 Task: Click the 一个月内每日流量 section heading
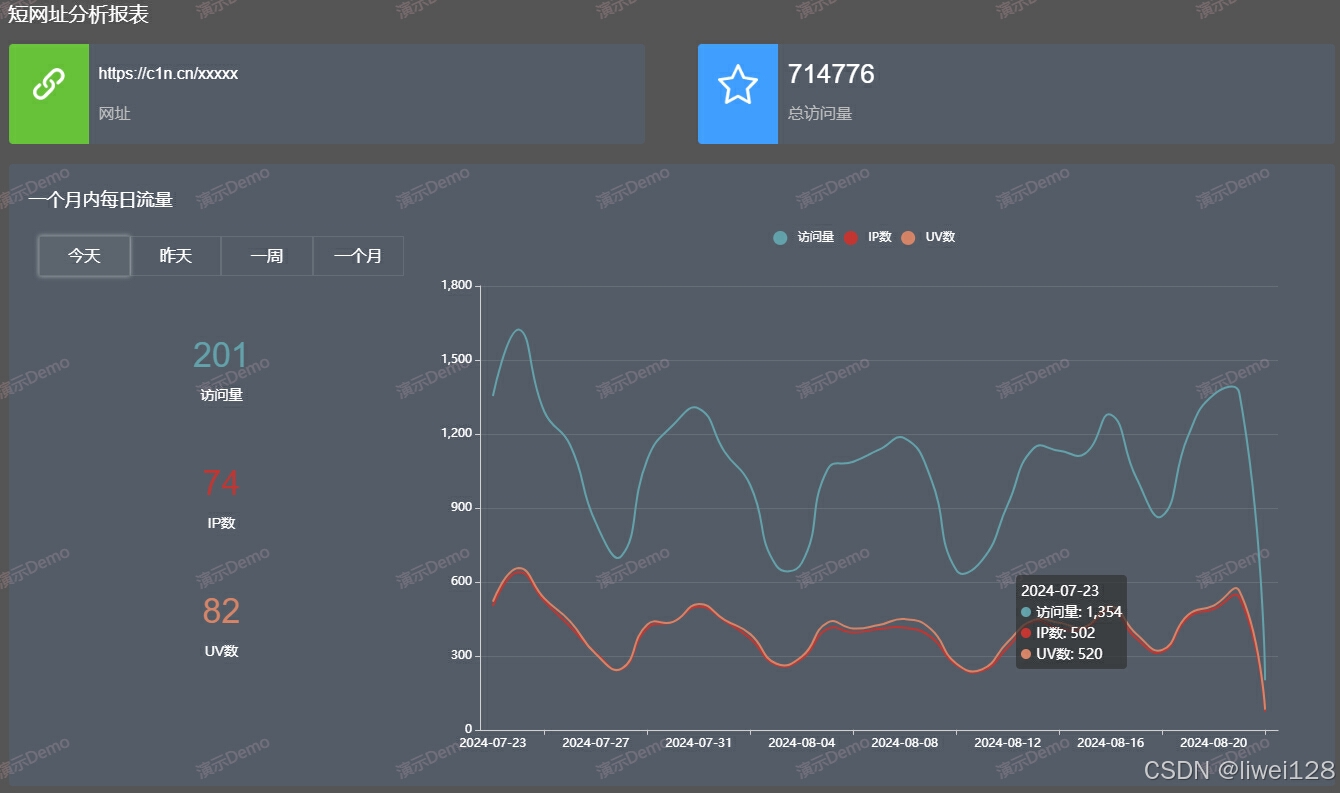(x=101, y=200)
